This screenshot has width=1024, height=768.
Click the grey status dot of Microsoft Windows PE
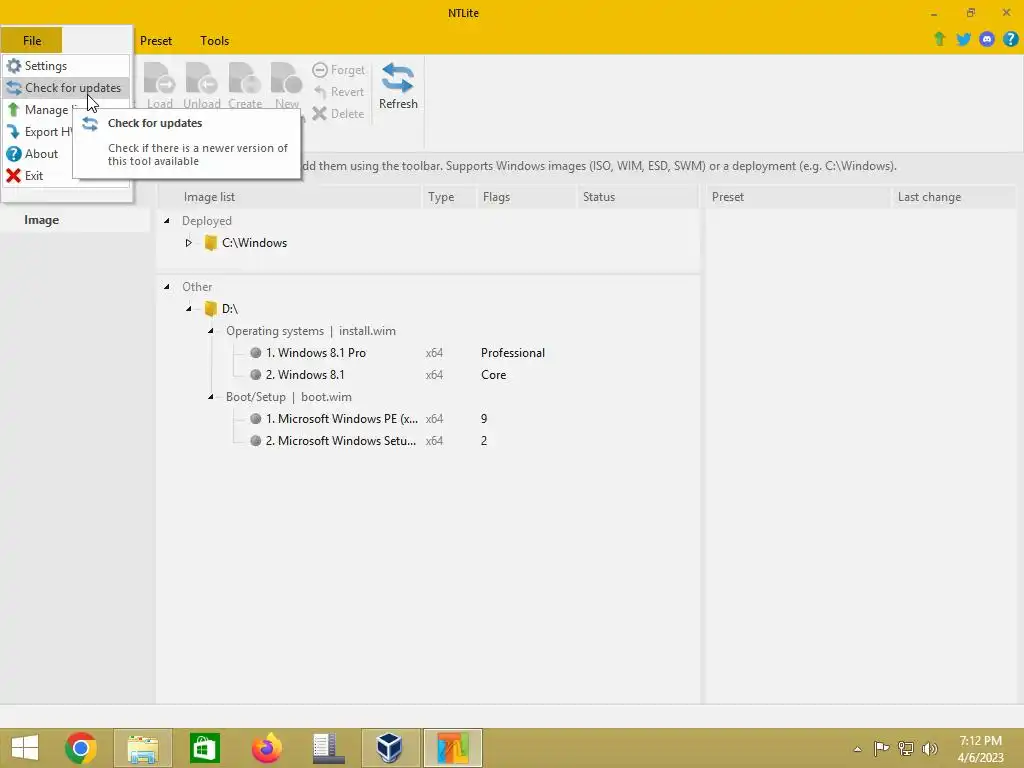pyautogui.click(x=255, y=419)
